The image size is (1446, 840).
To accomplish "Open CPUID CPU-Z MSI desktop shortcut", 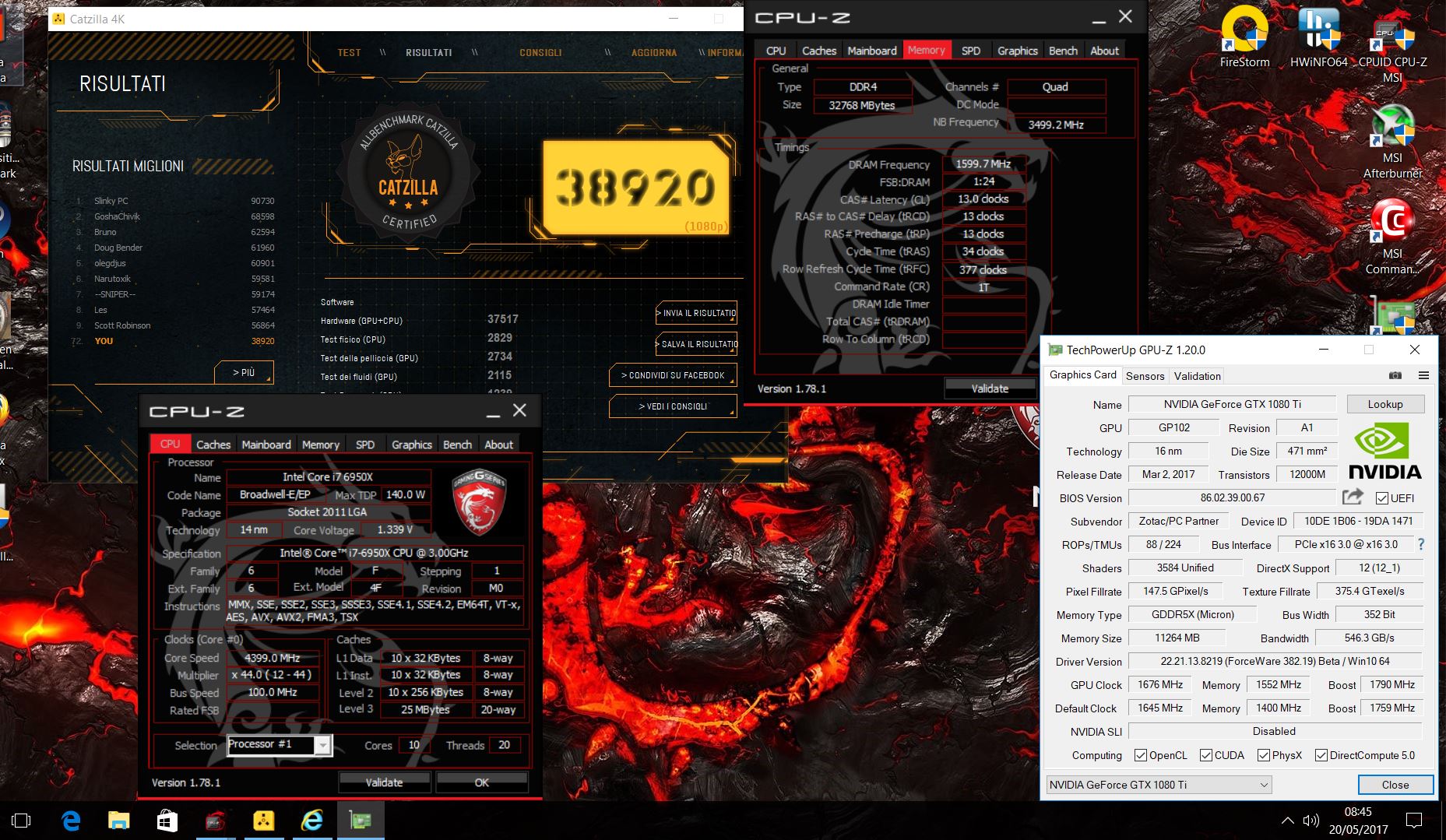I will pyautogui.click(x=1392, y=48).
